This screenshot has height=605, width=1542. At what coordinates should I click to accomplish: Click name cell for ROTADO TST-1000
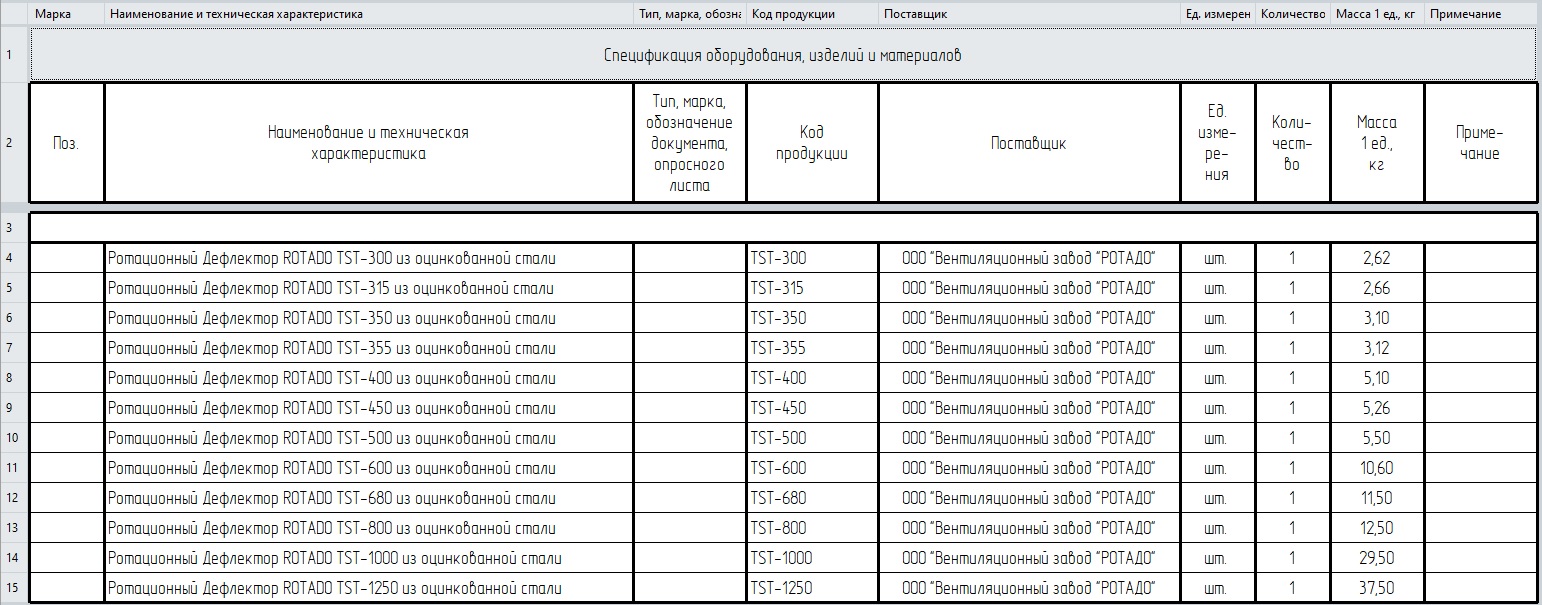[x=369, y=558]
